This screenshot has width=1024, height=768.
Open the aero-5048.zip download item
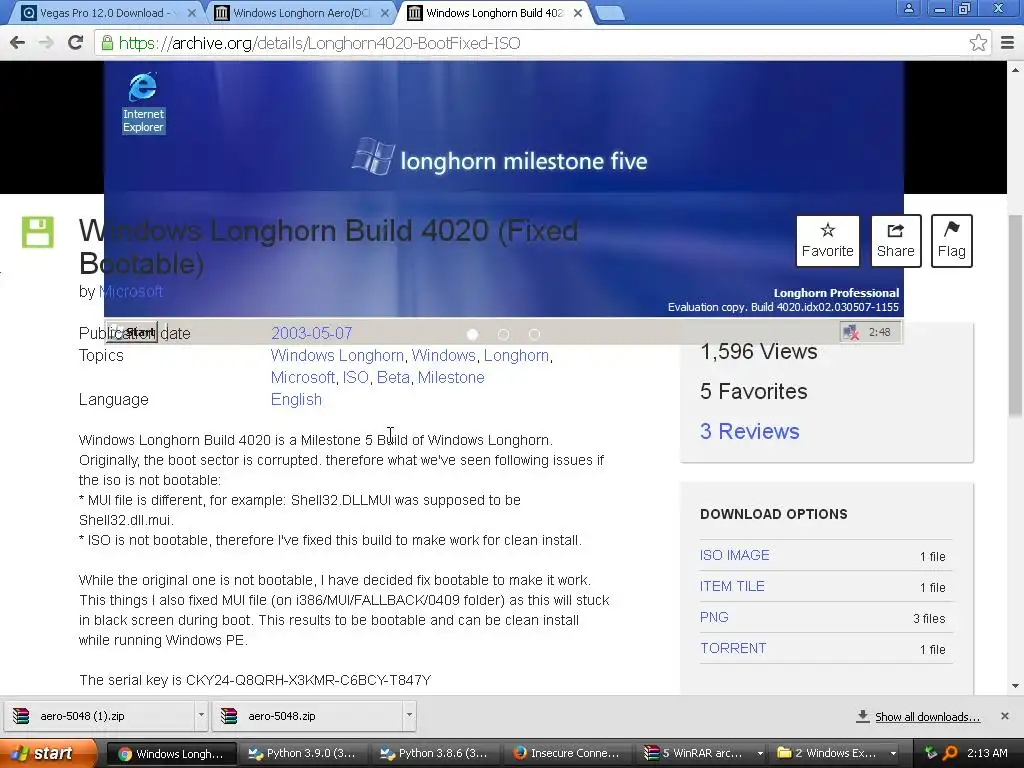point(307,716)
